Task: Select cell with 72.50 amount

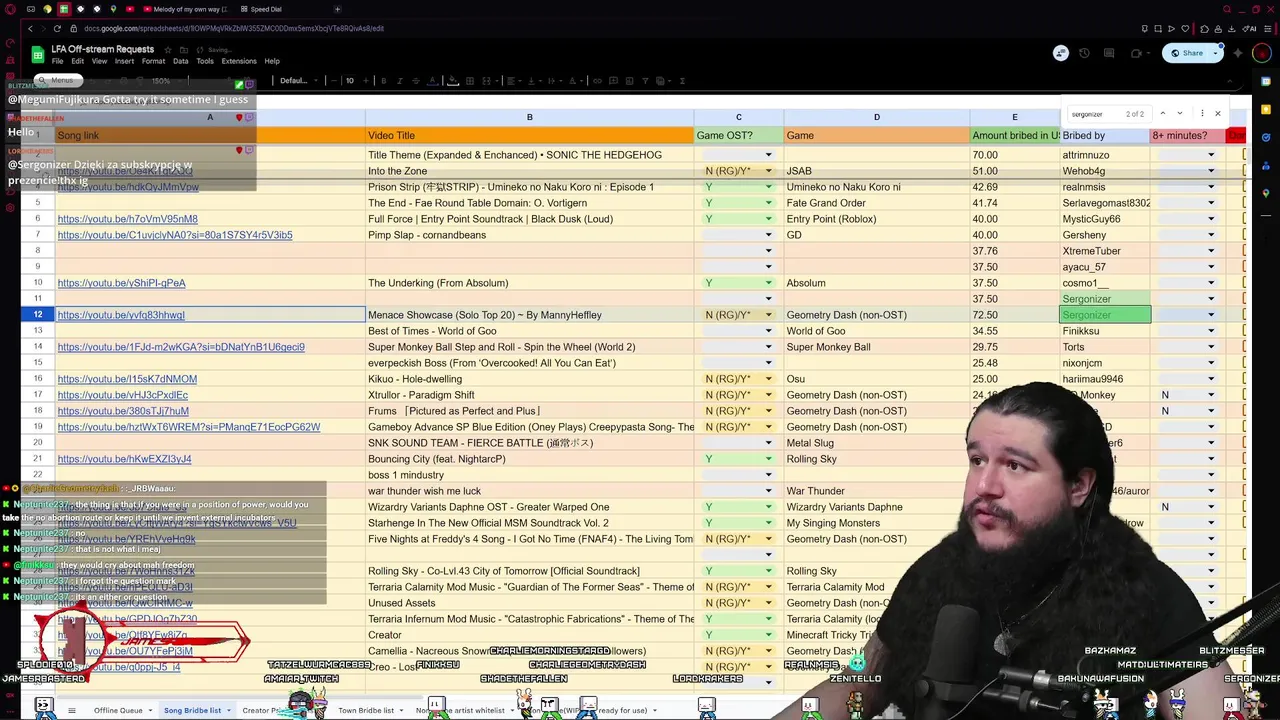Action: click(1014, 315)
